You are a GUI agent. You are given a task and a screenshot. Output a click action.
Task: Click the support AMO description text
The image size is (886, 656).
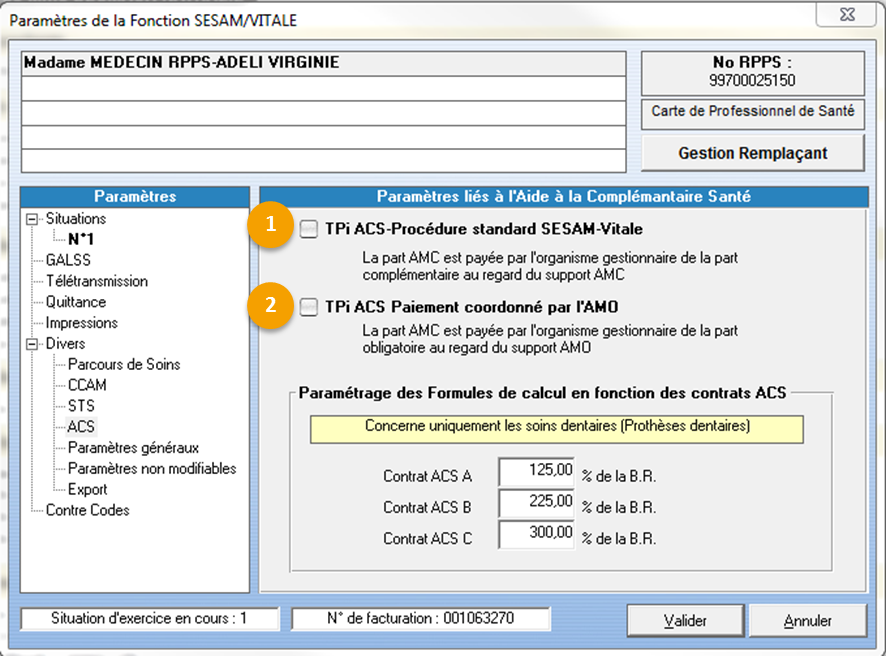(550, 339)
